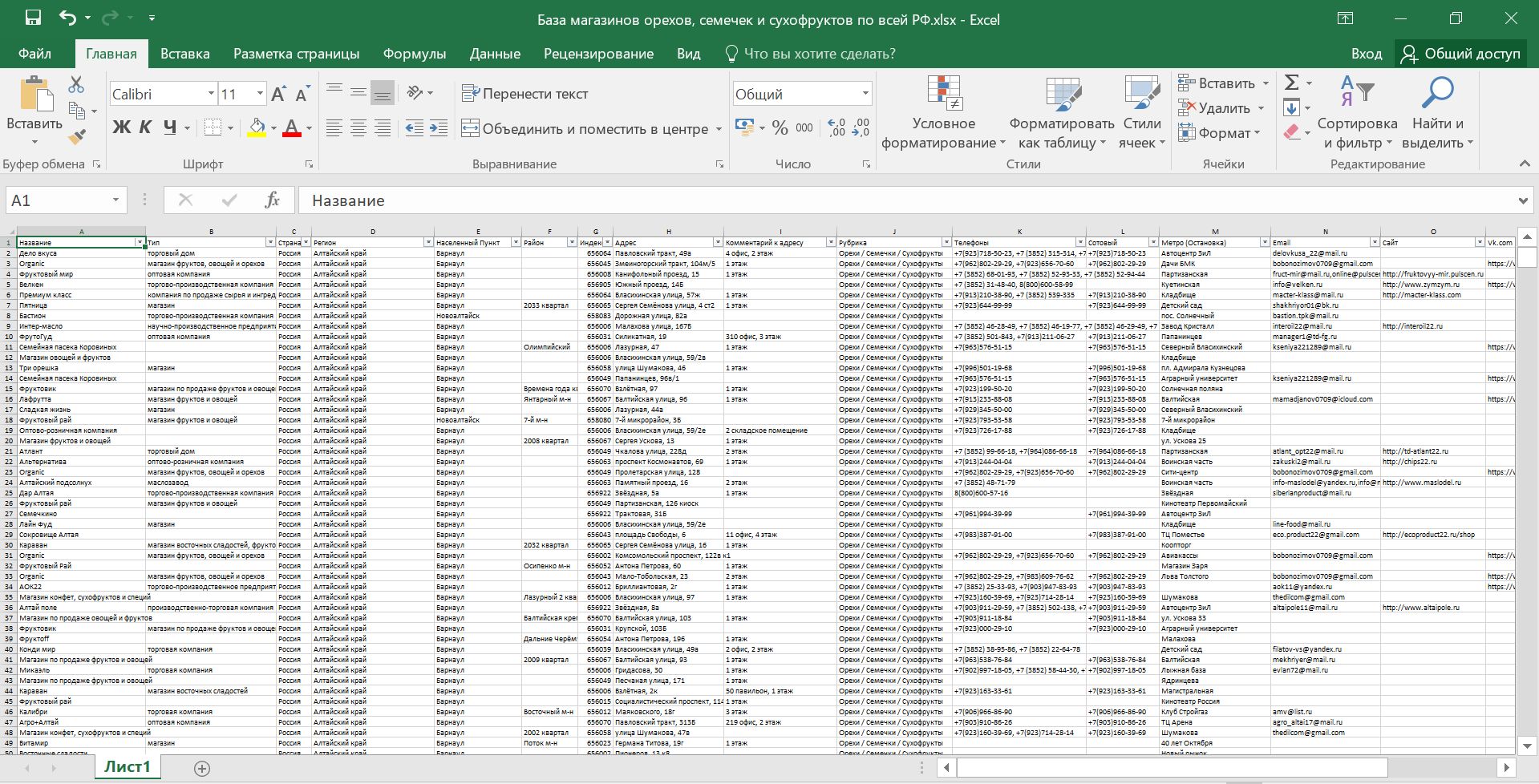Toggle Italic (К) formatting
Screen dimensions: 1539x784
click(x=145, y=127)
